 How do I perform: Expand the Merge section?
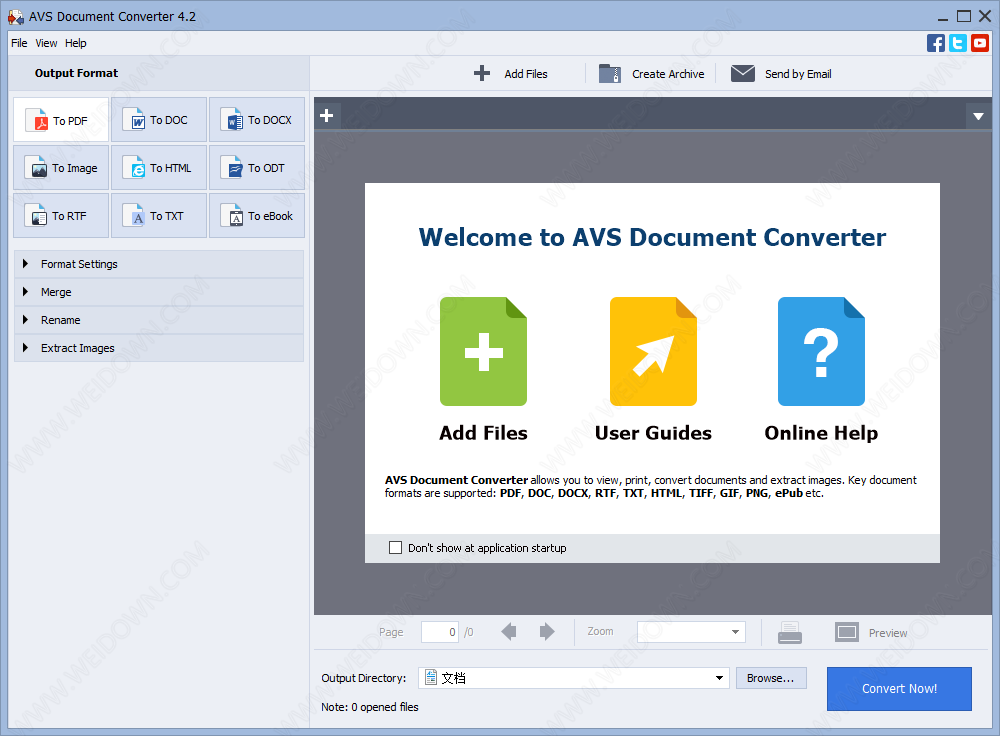click(159, 292)
